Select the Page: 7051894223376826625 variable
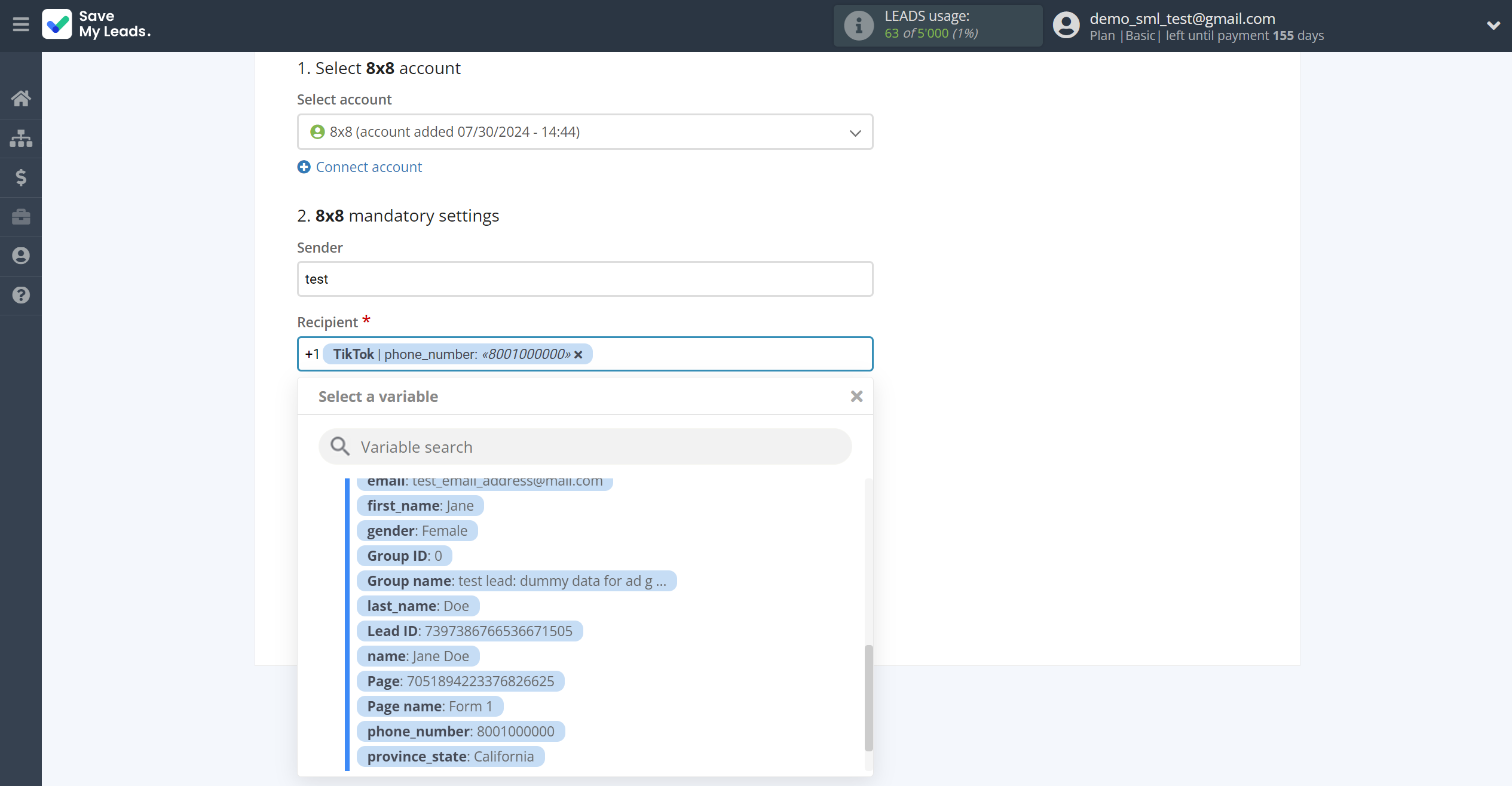 click(x=461, y=681)
